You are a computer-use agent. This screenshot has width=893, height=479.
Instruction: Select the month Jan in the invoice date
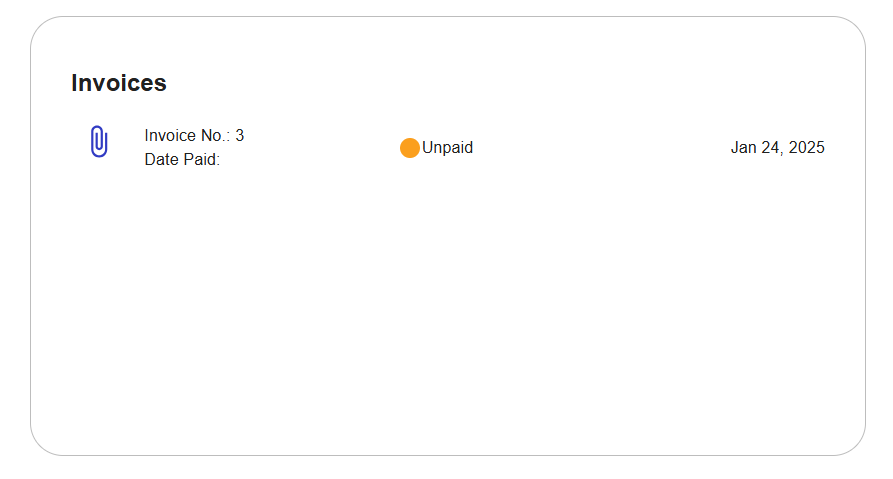coord(744,148)
